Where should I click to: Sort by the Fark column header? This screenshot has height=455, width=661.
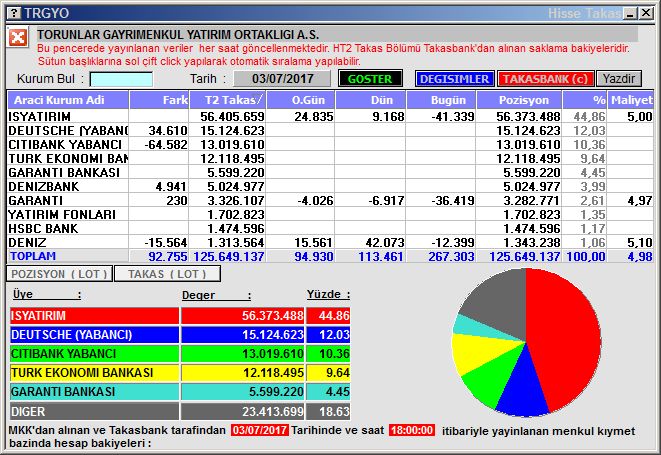tap(159, 100)
